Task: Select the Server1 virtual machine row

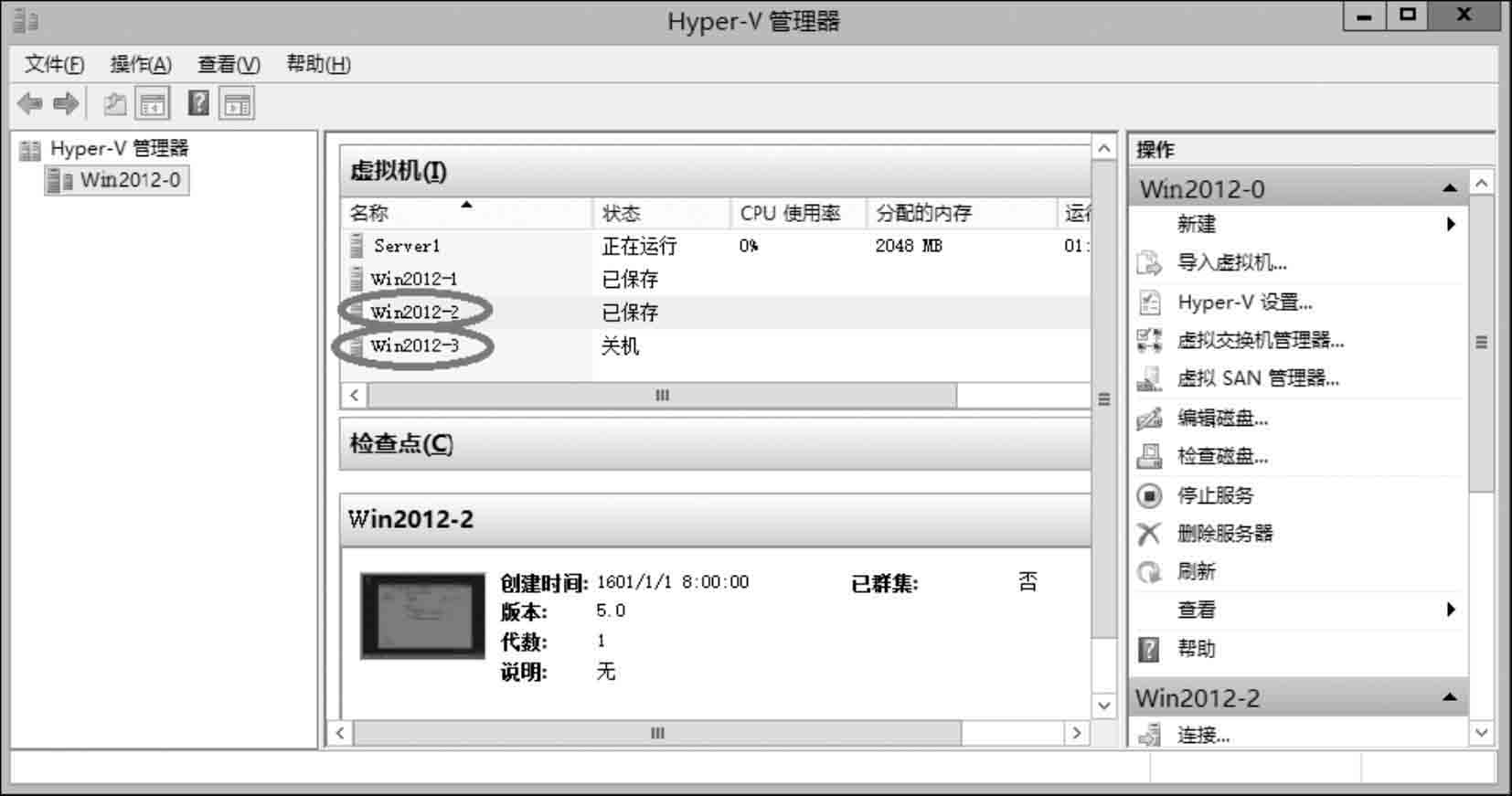Action: click(x=716, y=245)
